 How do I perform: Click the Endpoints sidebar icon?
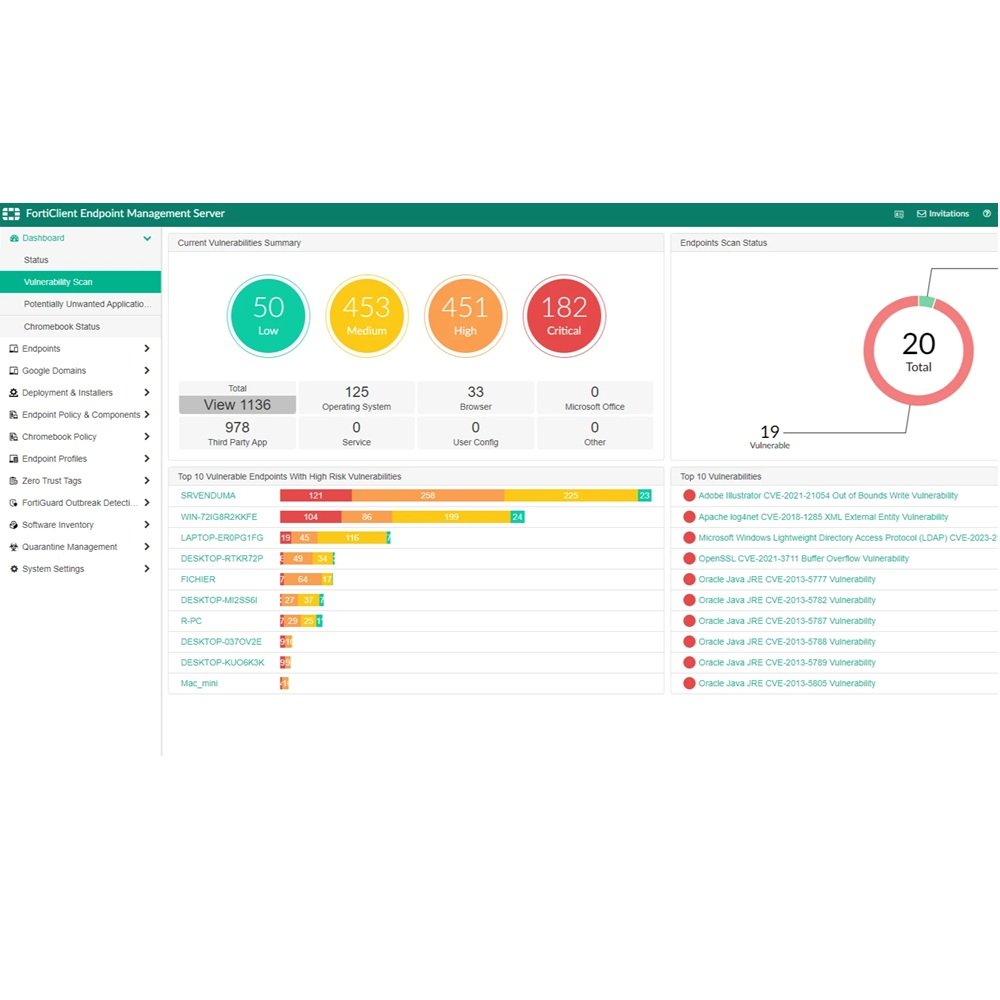point(13,349)
